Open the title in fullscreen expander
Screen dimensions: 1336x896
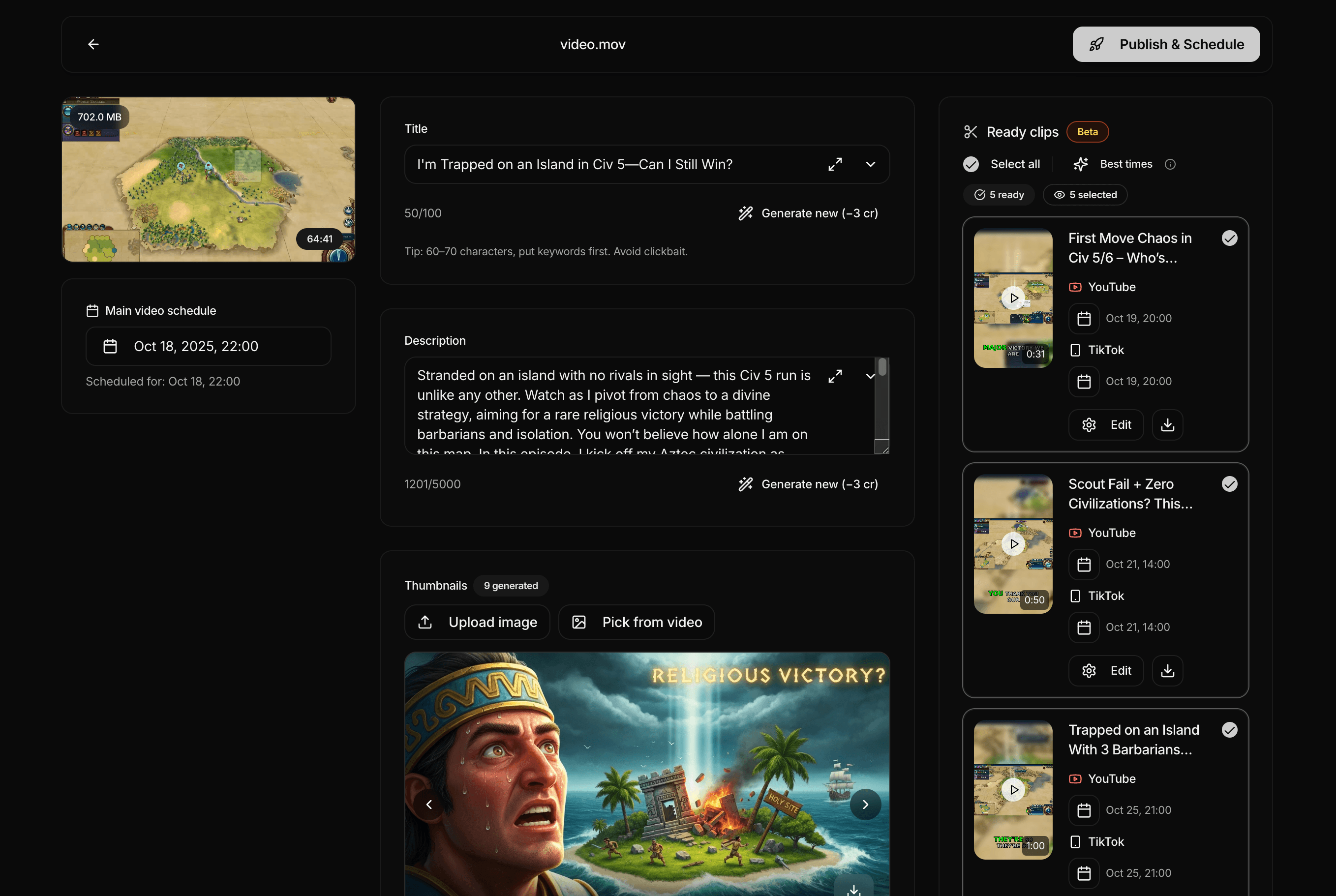pos(835,164)
